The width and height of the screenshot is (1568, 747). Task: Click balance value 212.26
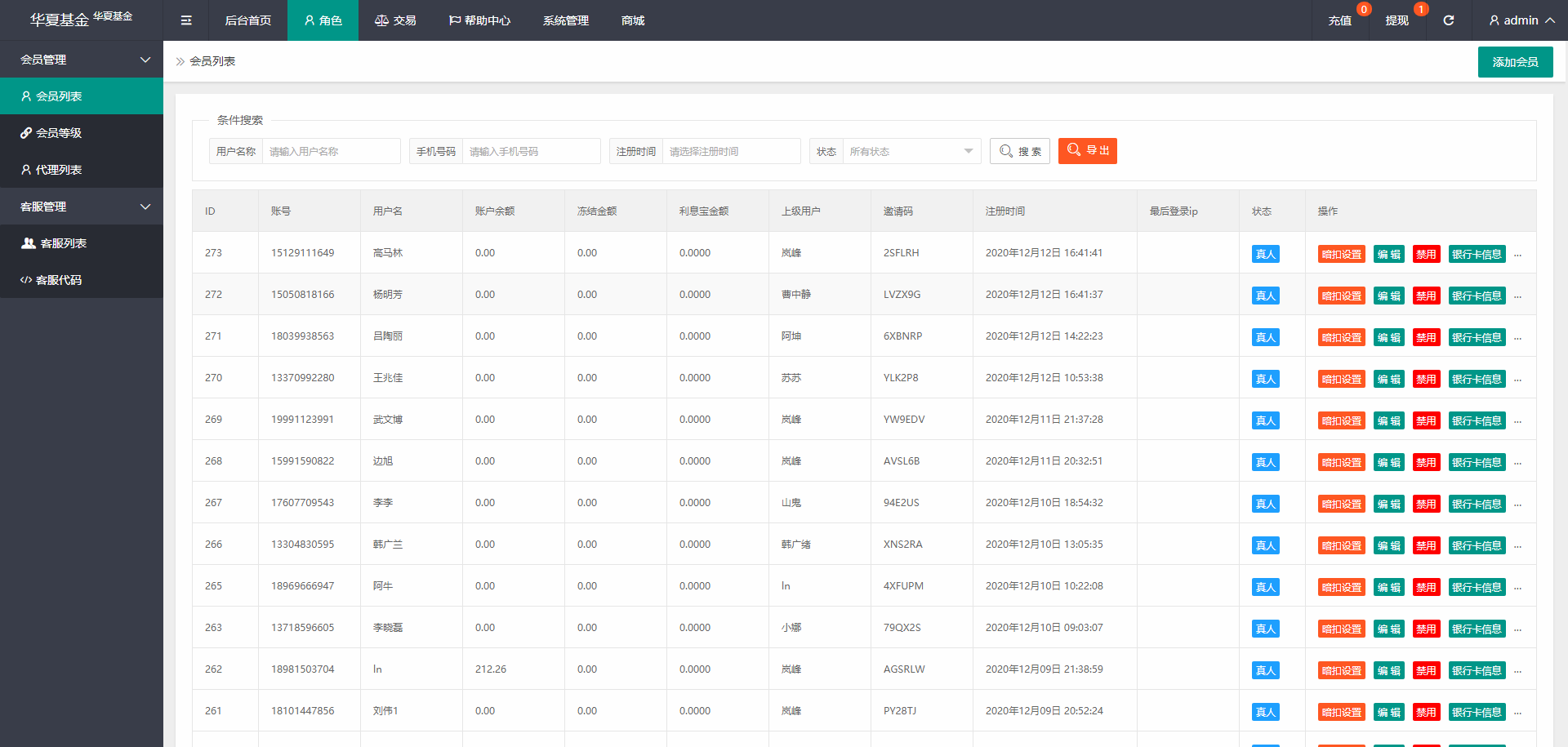491,669
